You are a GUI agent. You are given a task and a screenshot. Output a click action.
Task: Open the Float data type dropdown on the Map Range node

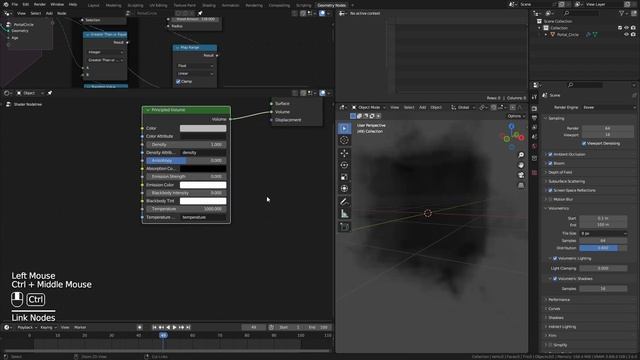195,66
